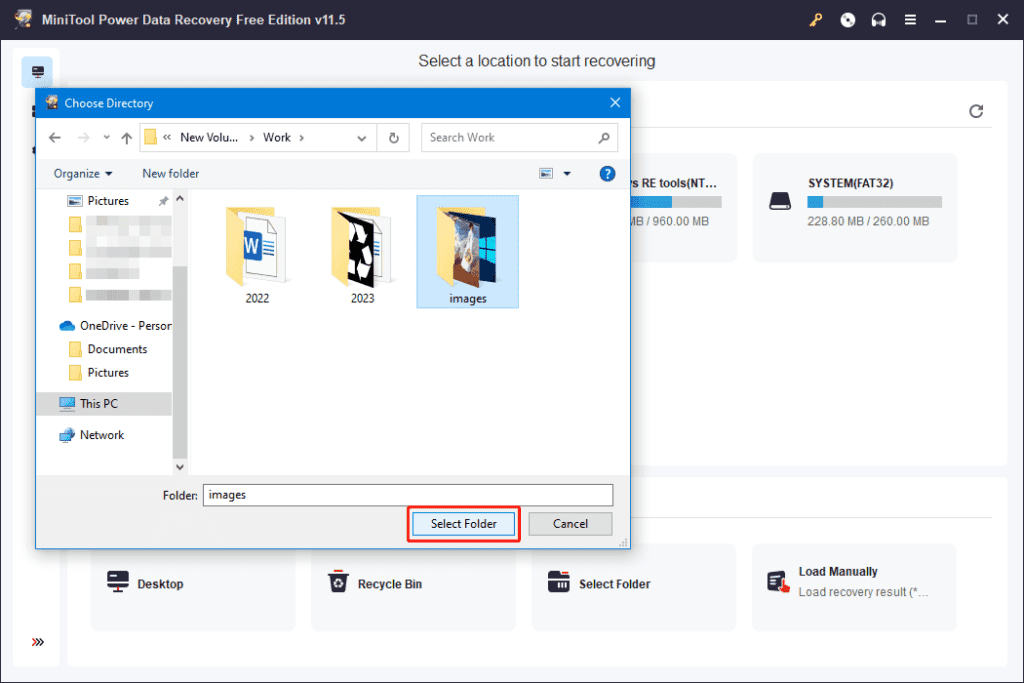Click the search magnifier icon
1024x683 pixels.
tap(604, 138)
